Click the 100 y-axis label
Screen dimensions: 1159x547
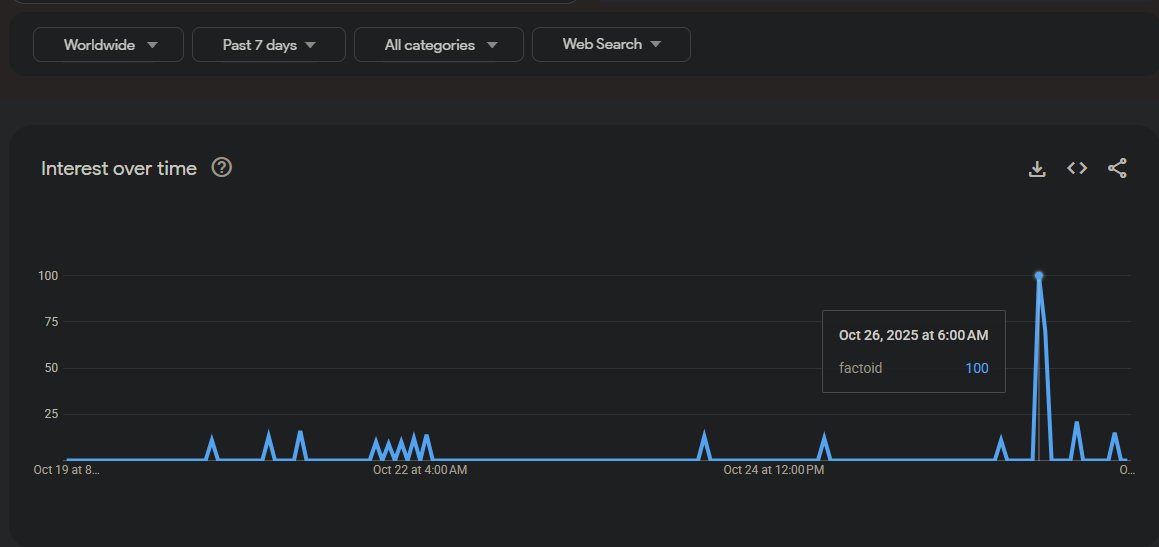(x=48, y=276)
